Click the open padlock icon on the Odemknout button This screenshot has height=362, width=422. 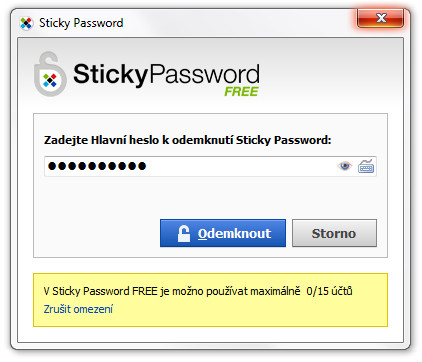point(184,233)
